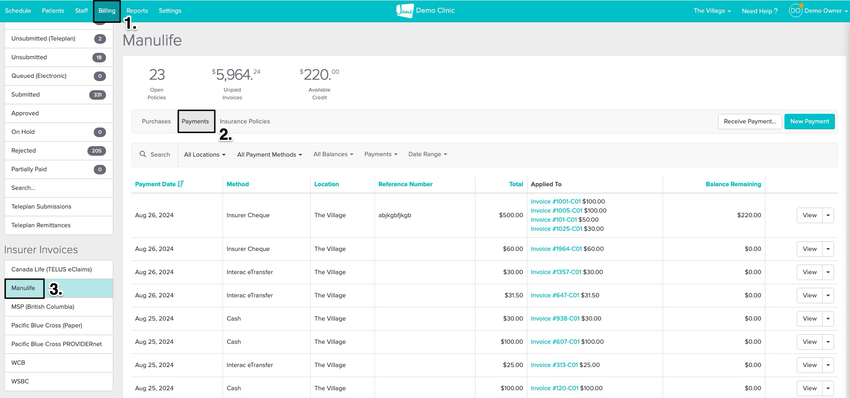Open the Schedule menu
Image resolution: width=850 pixels, height=398 pixels.
pyautogui.click(x=18, y=11)
